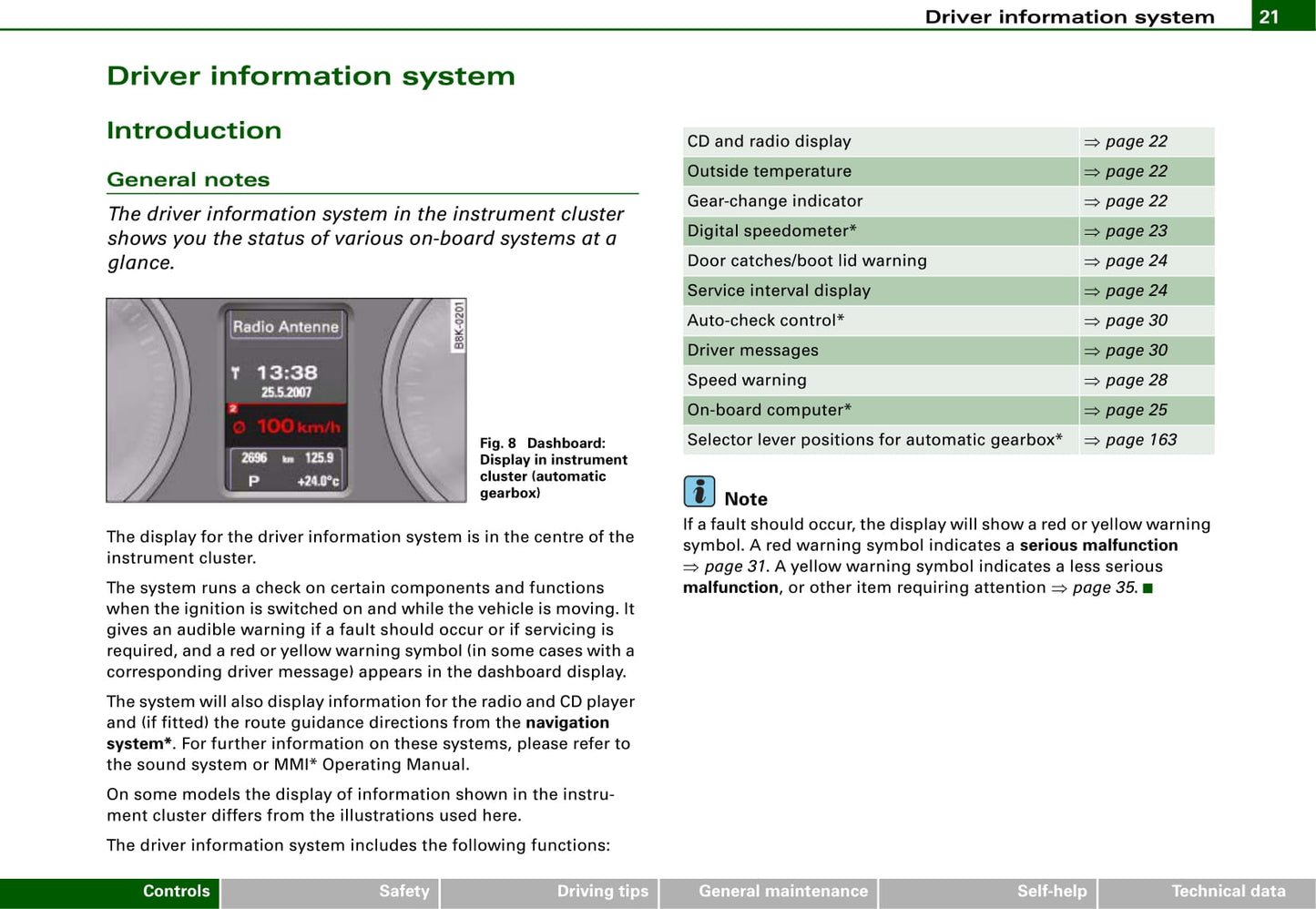Open page 163 selector lever positions link

[1139, 441]
